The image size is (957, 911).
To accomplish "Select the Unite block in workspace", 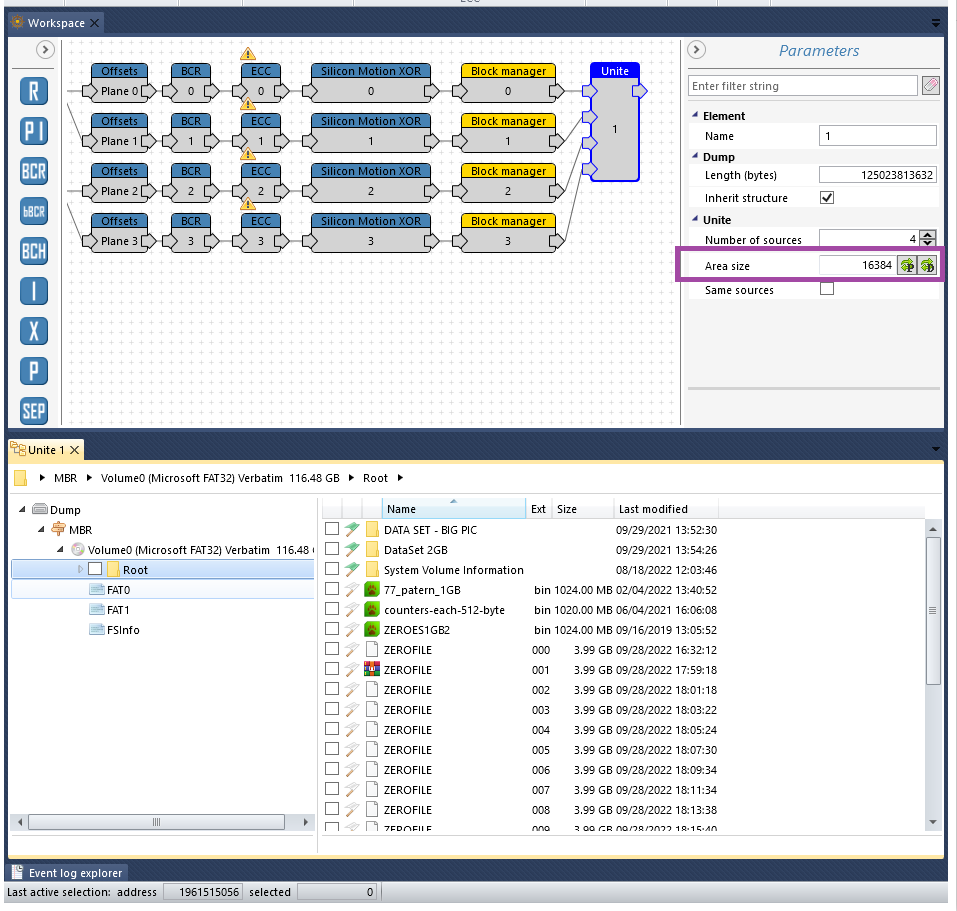I will click(614, 128).
